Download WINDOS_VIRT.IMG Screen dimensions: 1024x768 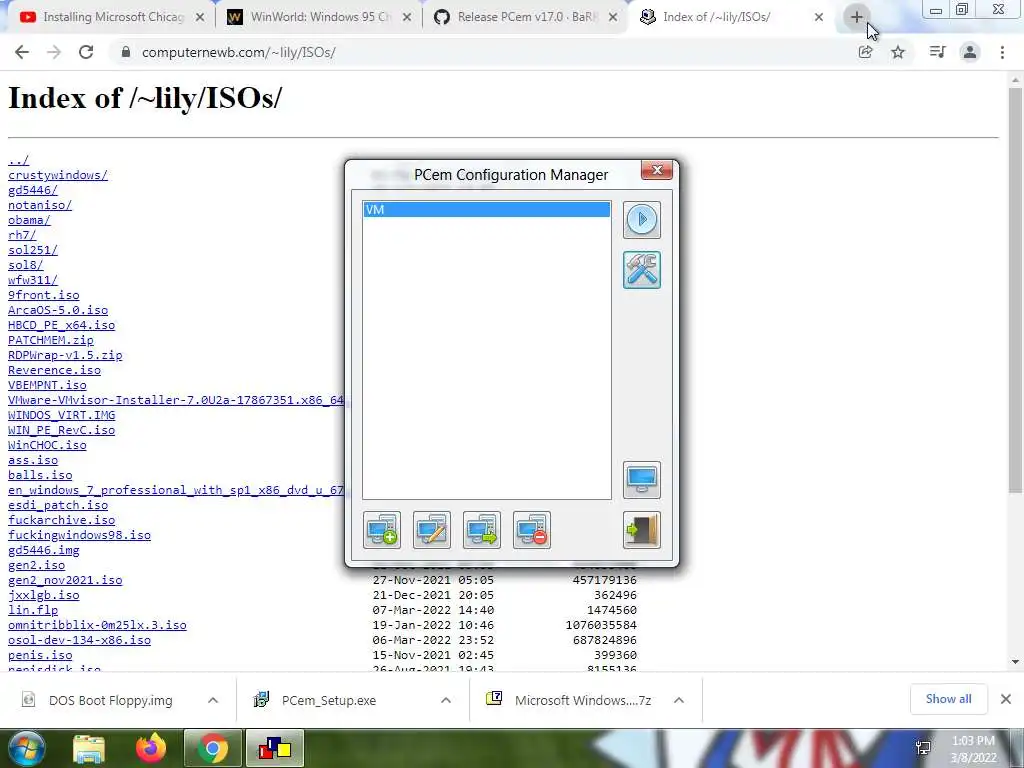(61, 415)
